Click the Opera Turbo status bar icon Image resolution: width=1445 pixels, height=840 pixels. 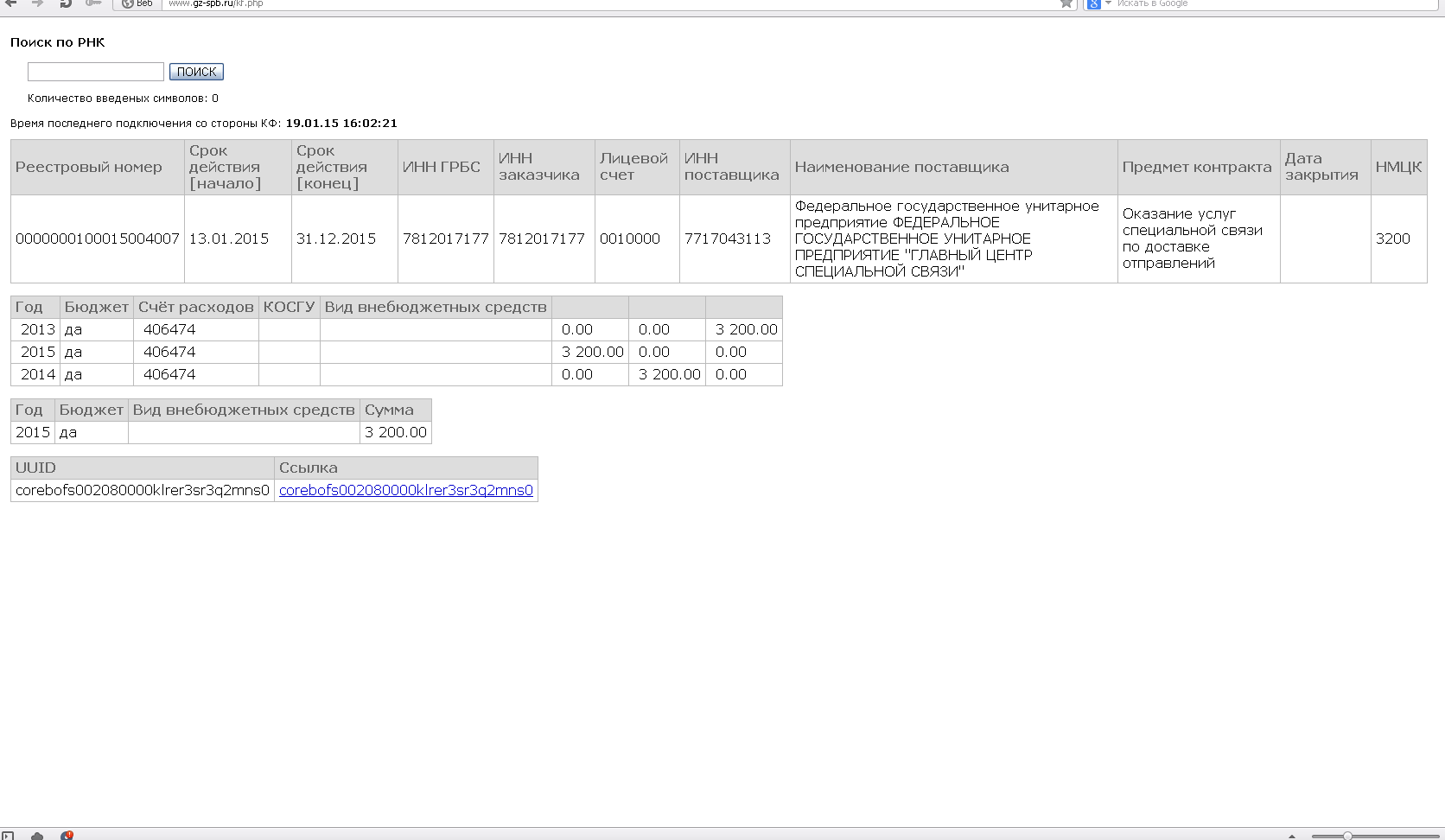click(x=67, y=836)
